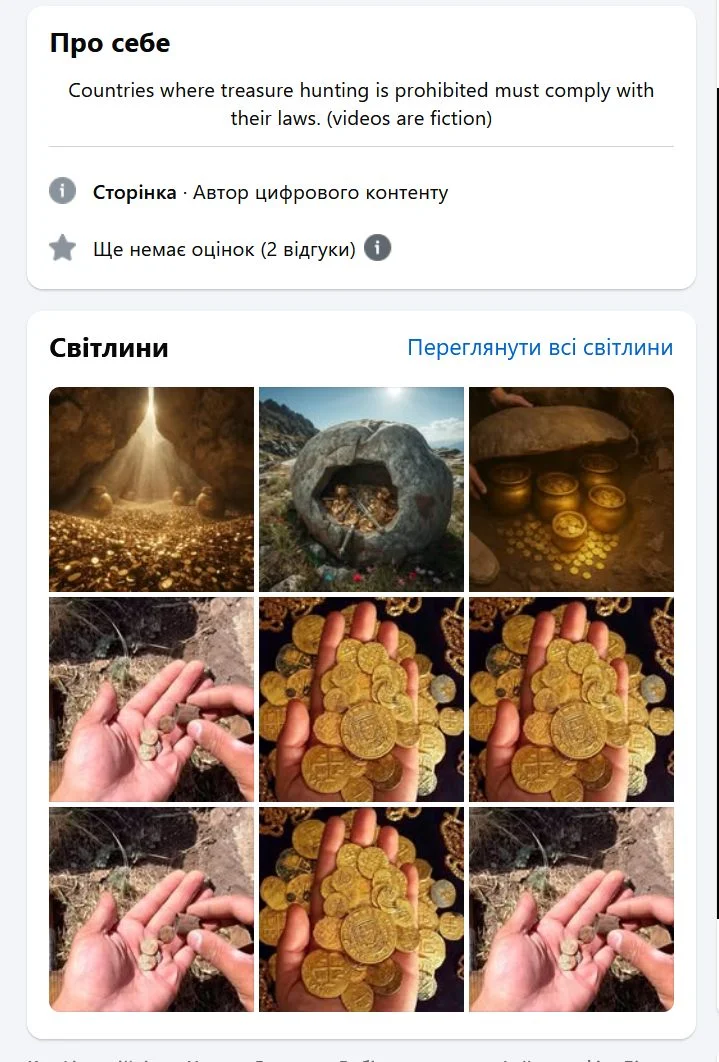Click the treasure hunting description text
This screenshot has height=1062, width=719.
361,104
